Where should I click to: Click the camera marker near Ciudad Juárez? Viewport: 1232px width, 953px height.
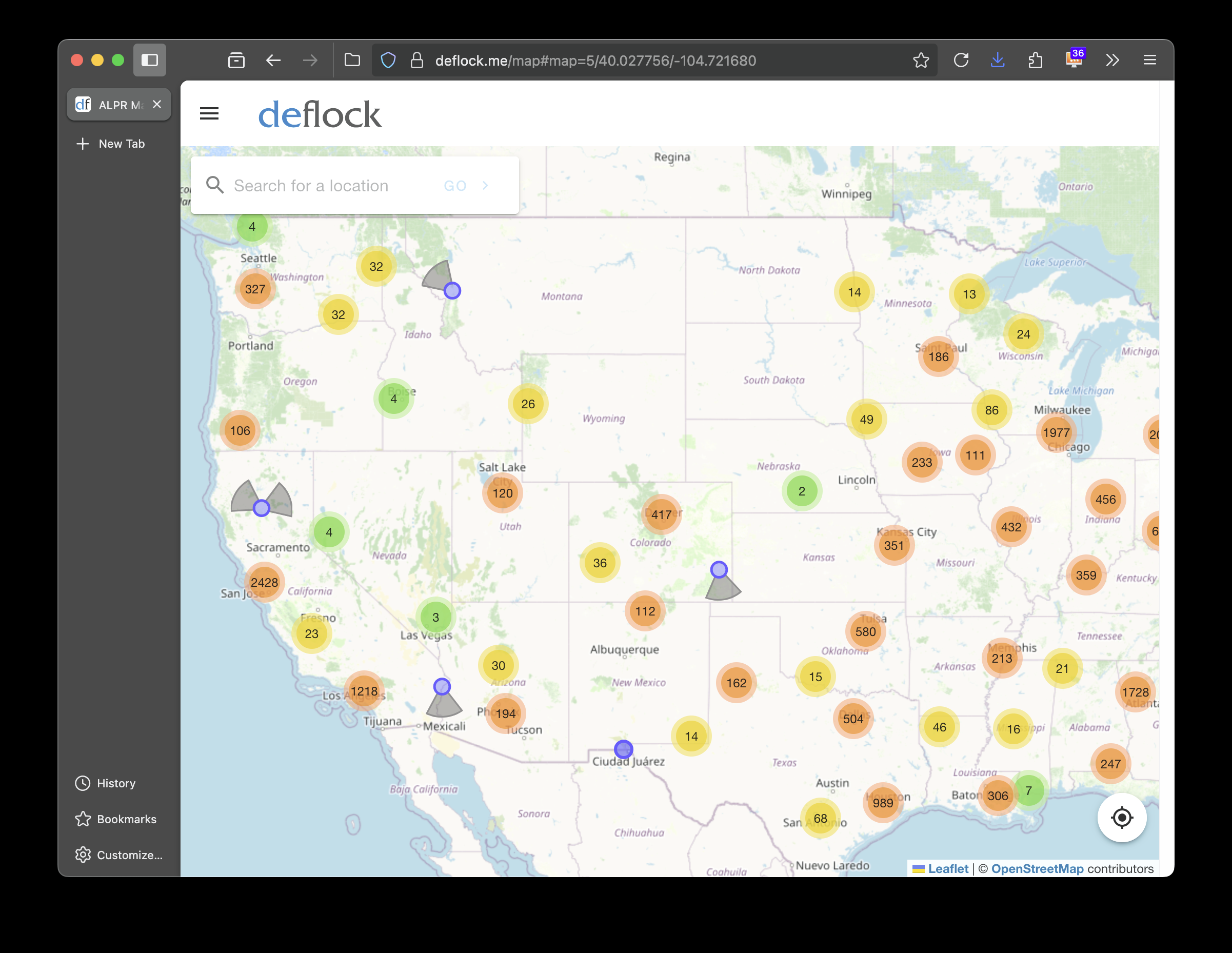pos(623,750)
